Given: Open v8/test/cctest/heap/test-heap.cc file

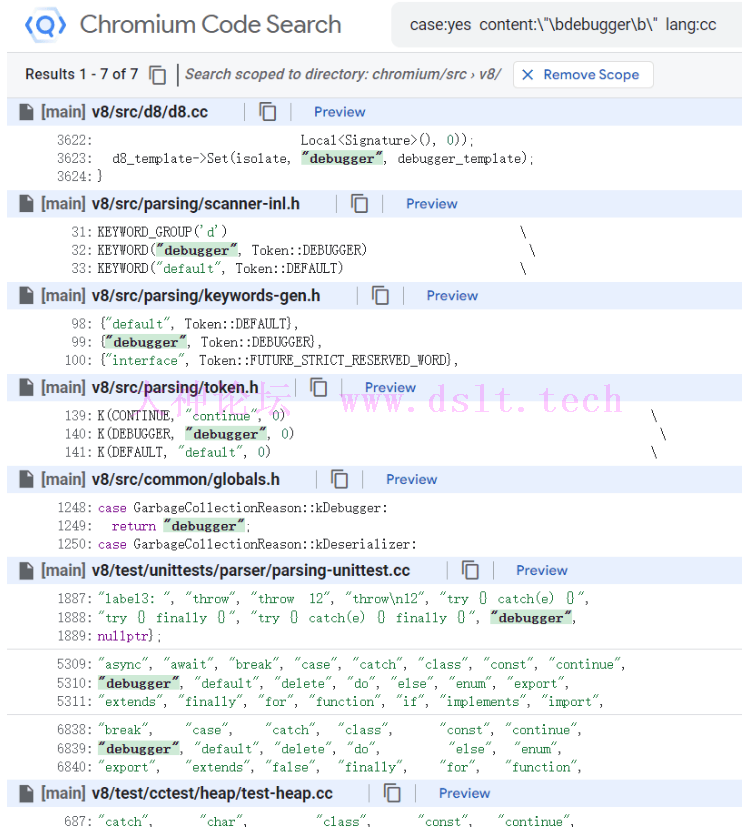Looking at the screenshot, I should (x=212, y=793).
